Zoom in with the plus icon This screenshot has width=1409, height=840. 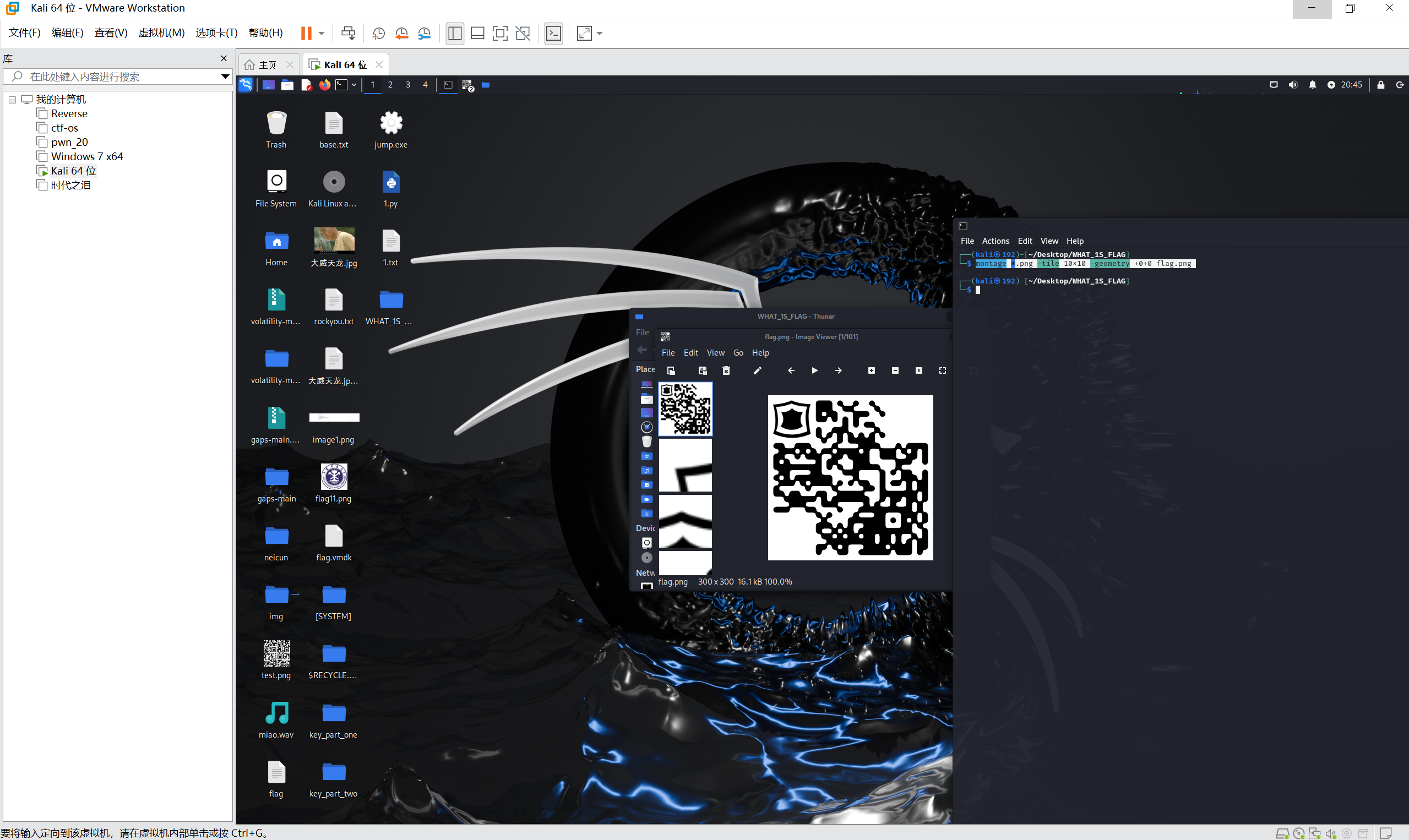[x=872, y=371]
